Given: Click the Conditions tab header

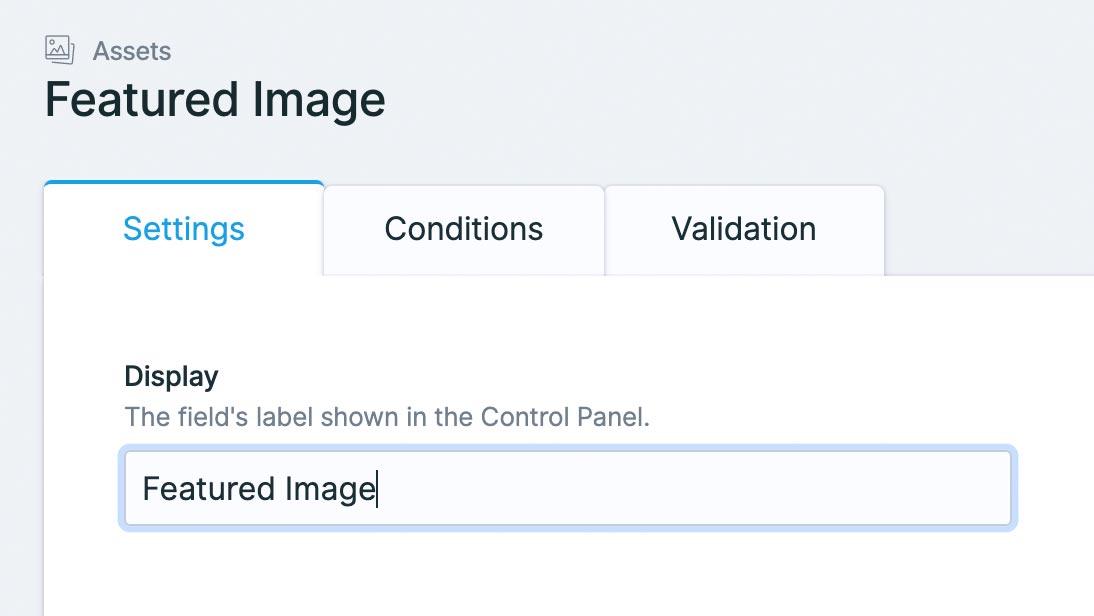Looking at the screenshot, I should click(463, 229).
